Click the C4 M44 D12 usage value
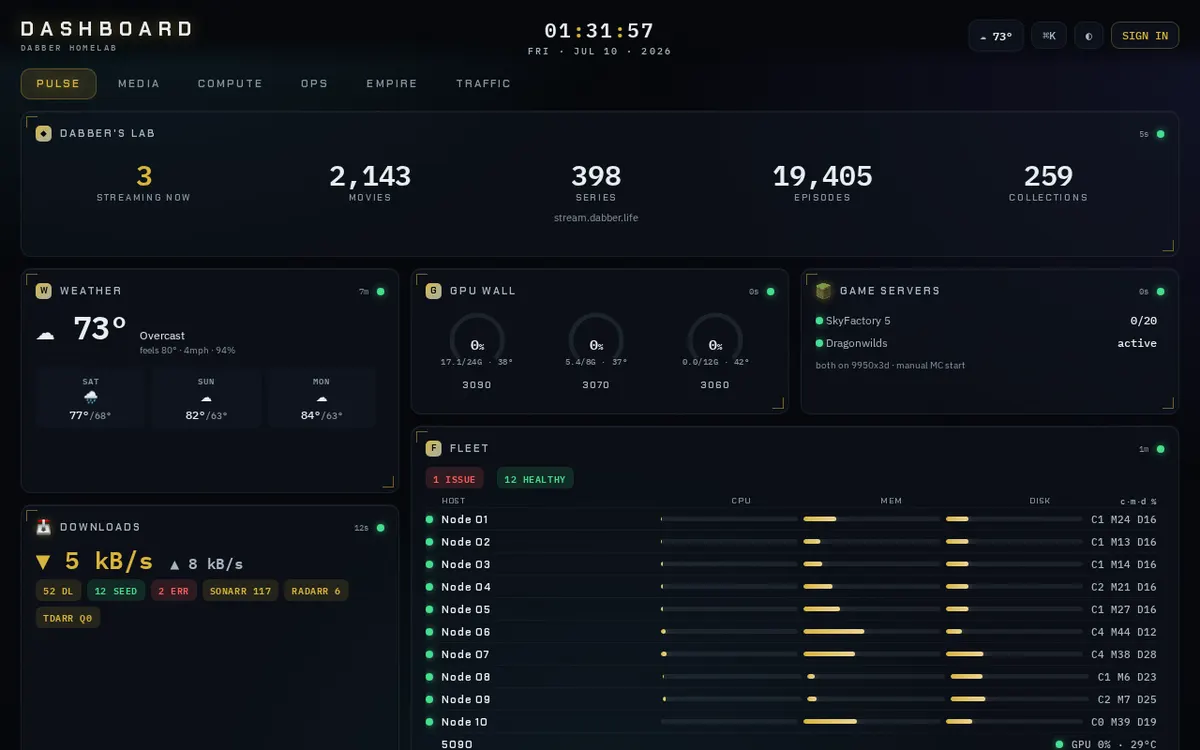 click(x=1124, y=632)
